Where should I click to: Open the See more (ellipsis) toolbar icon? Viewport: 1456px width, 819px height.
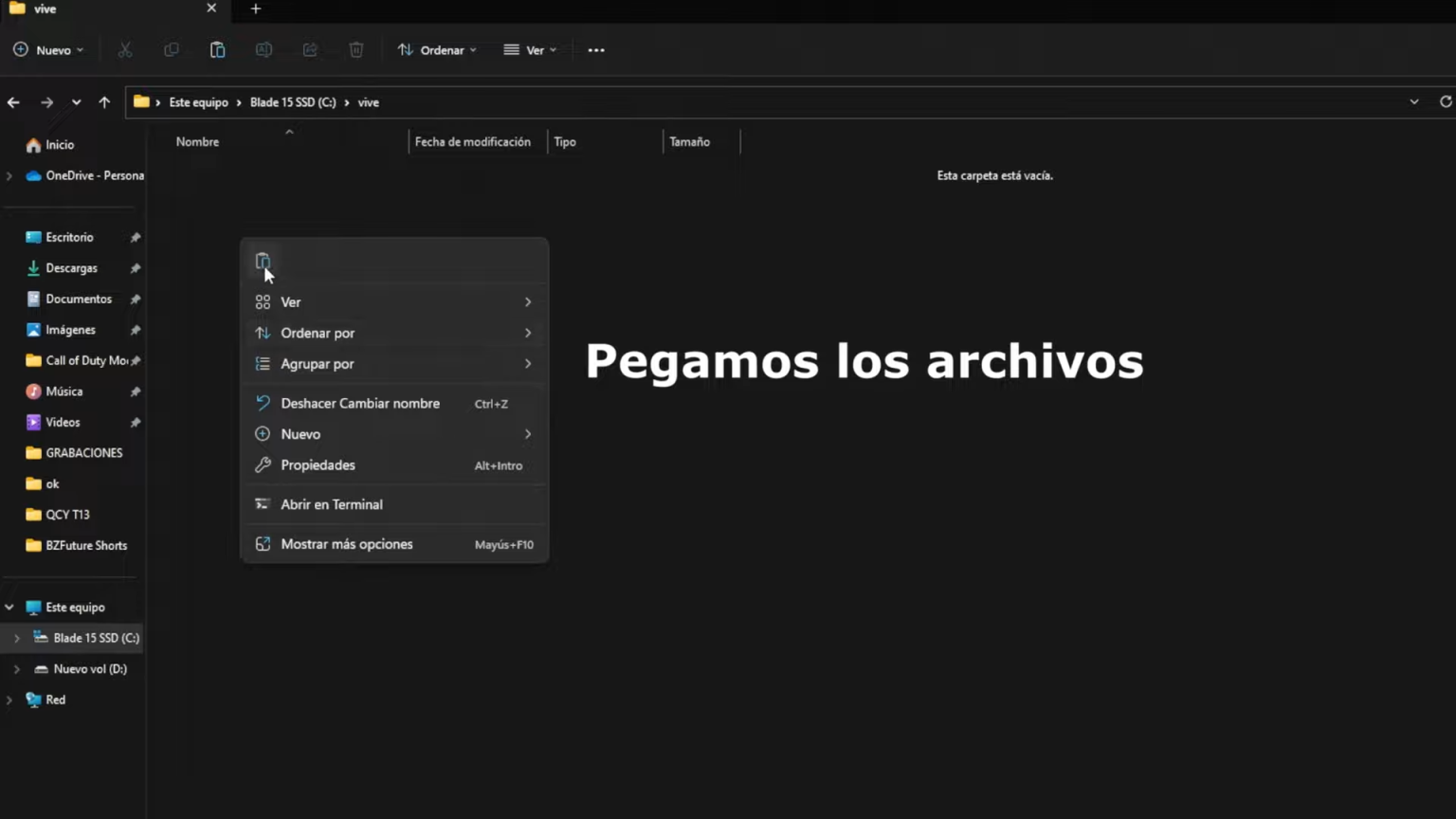coord(595,49)
